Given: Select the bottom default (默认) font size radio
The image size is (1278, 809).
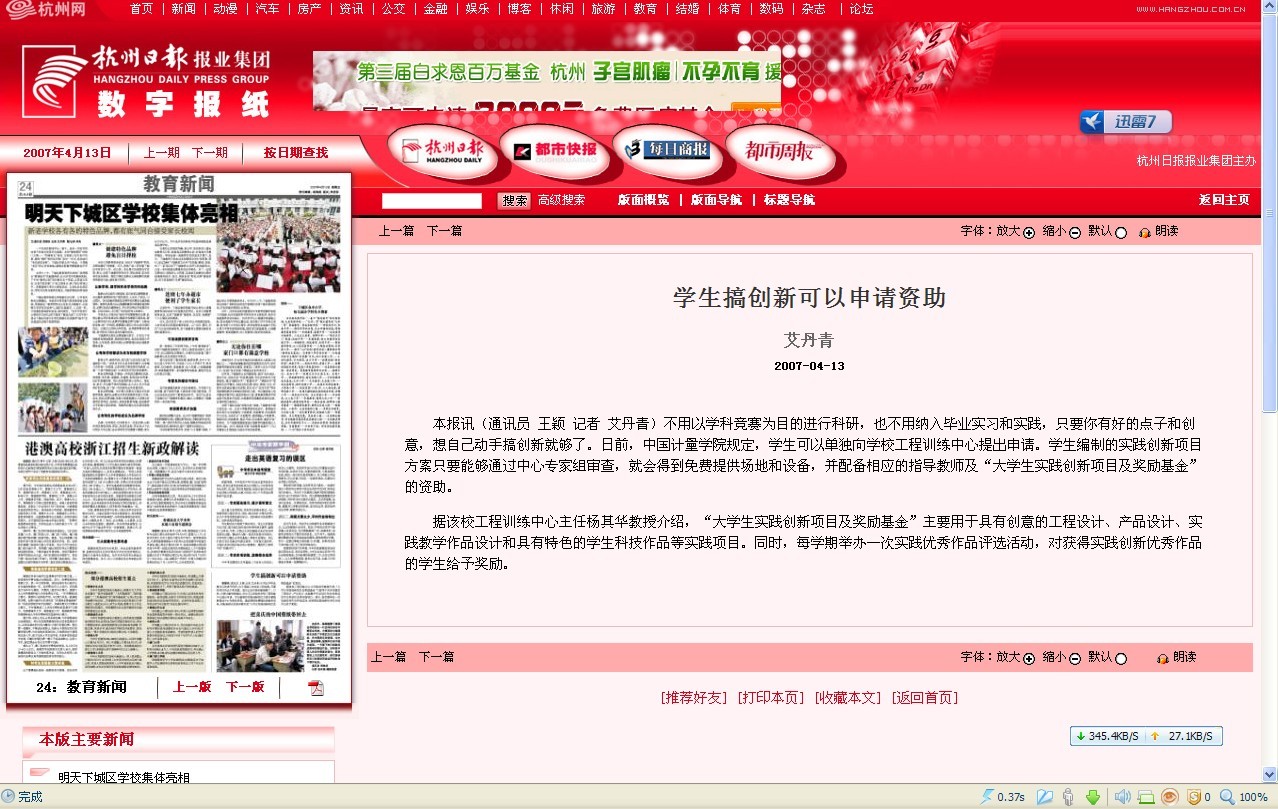Looking at the screenshot, I should pos(1121,659).
